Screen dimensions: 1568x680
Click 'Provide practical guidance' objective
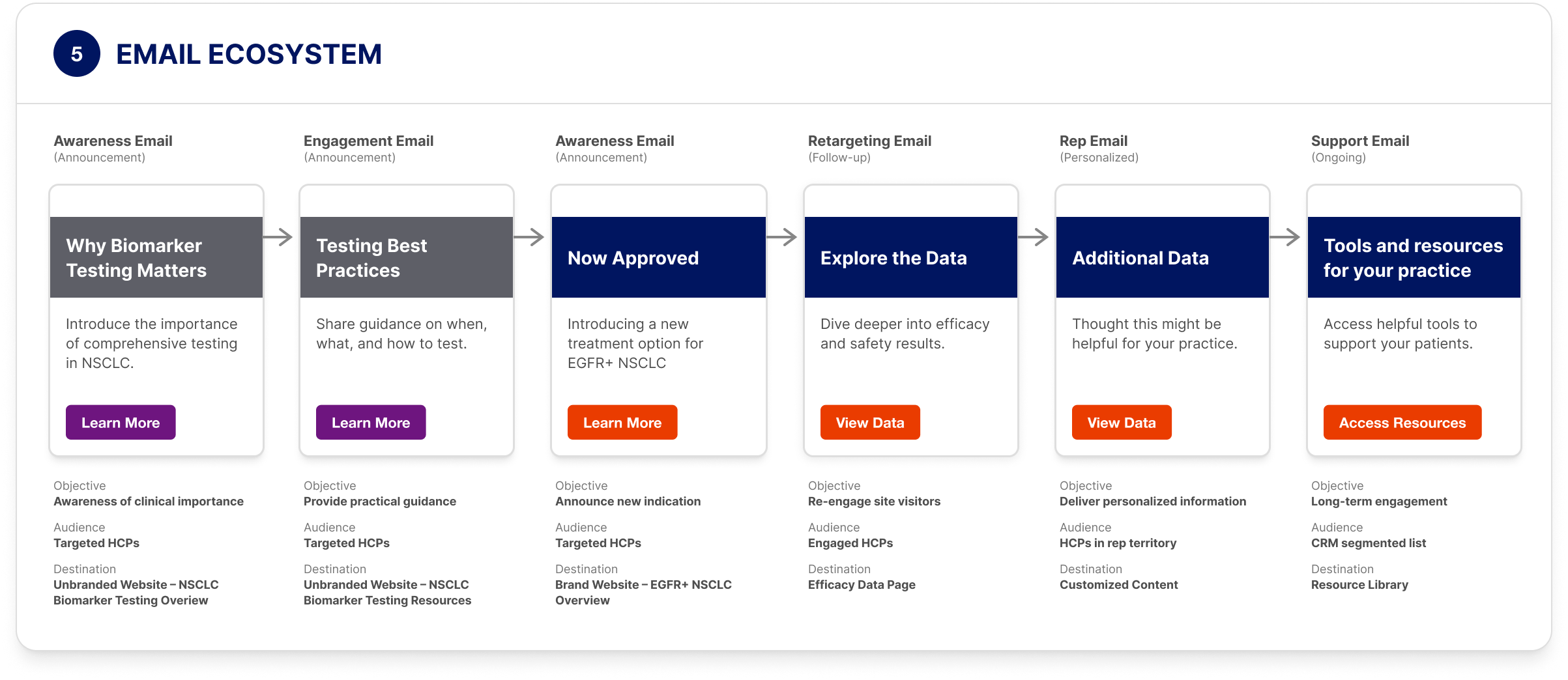tap(380, 502)
